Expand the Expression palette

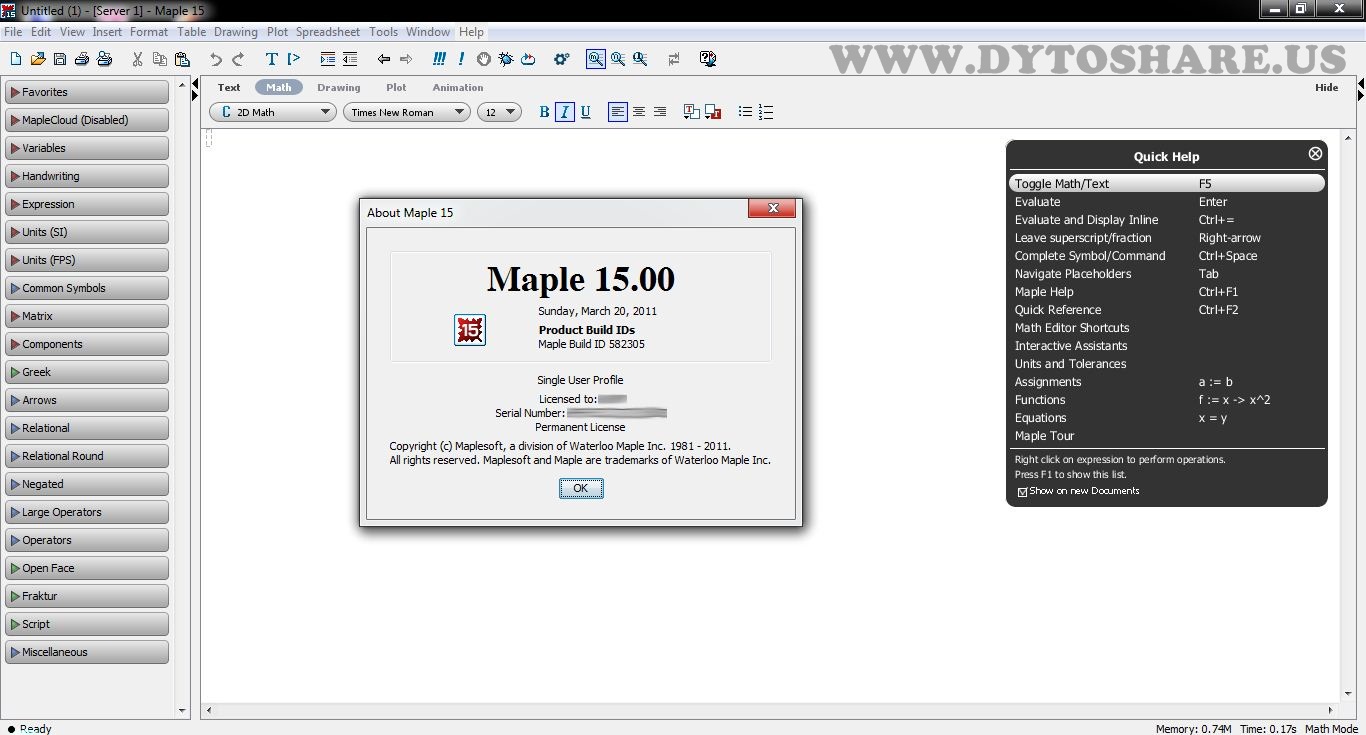(x=87, y=204)
